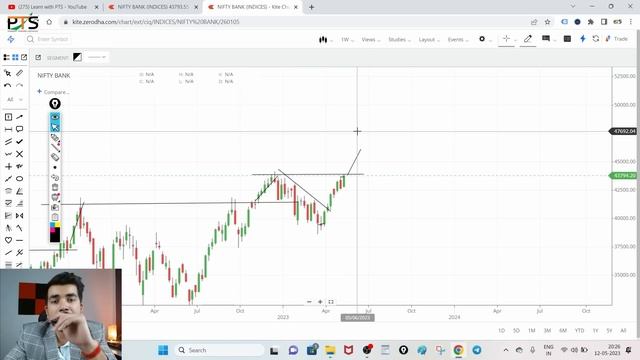Select the eraser in the floating annotation toolbar
The width and height of the screenshot is (640, 360).
pos(55,157)
